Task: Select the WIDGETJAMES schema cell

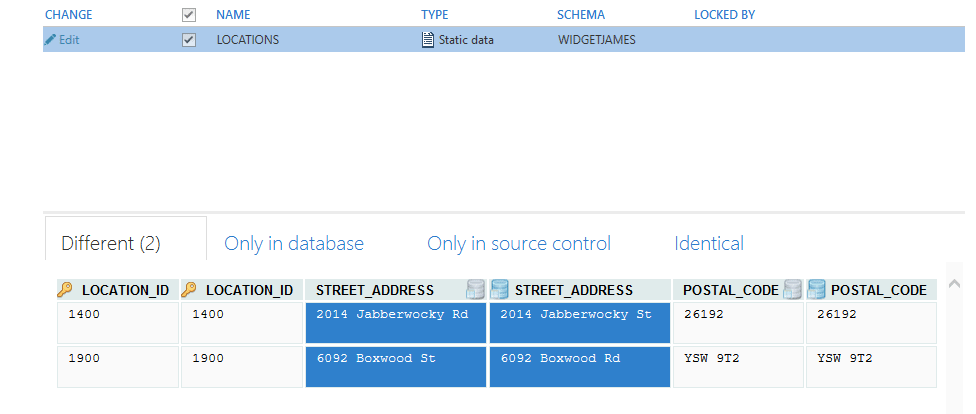Action: pyautogui.click(x=597, y=40)
